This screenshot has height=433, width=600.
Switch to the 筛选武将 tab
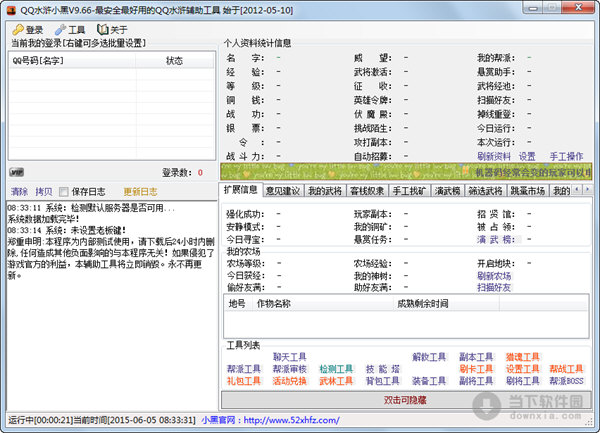(486, 190)
